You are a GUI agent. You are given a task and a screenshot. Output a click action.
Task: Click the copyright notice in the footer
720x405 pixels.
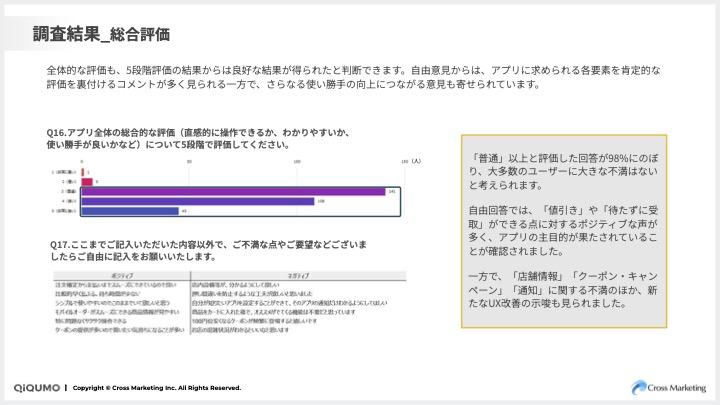point(157,388)
